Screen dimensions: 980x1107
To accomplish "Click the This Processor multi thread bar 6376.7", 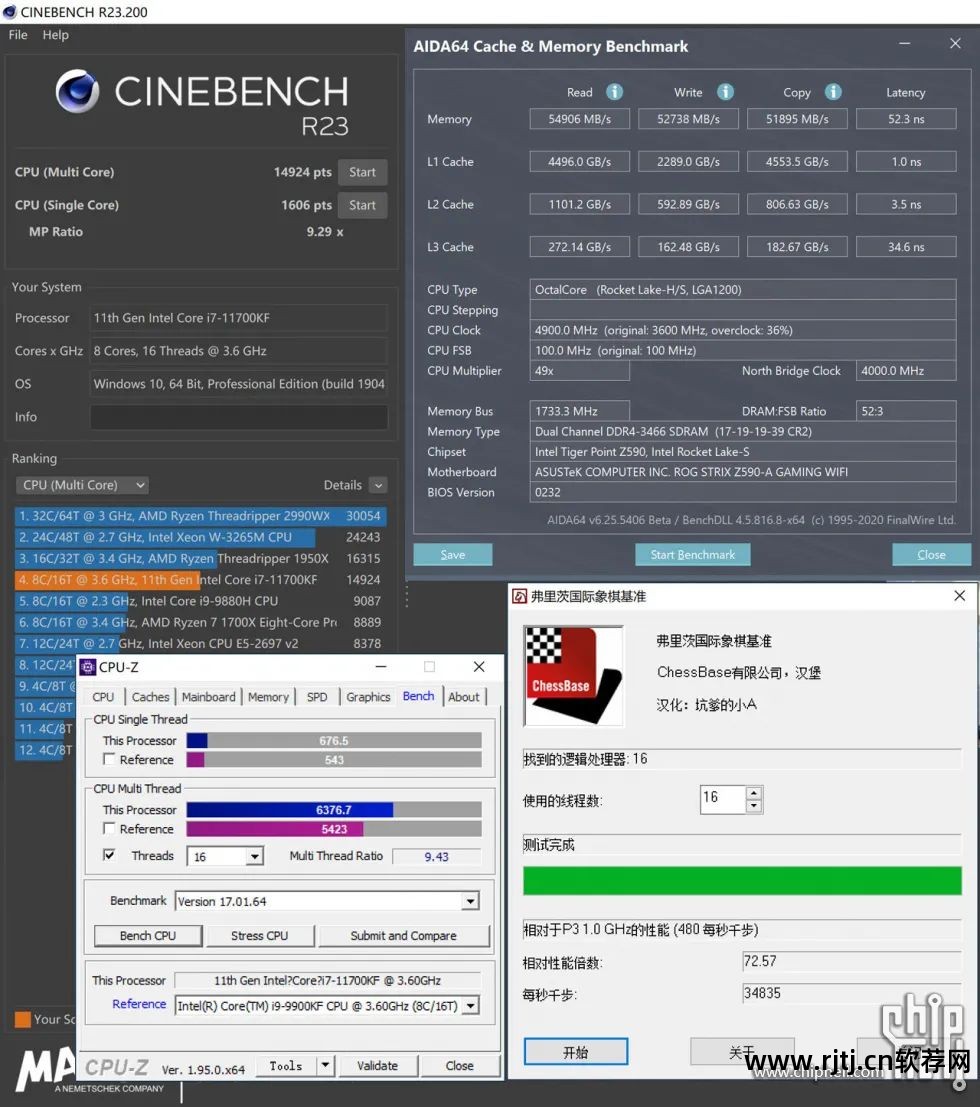I will coord(334,809).
